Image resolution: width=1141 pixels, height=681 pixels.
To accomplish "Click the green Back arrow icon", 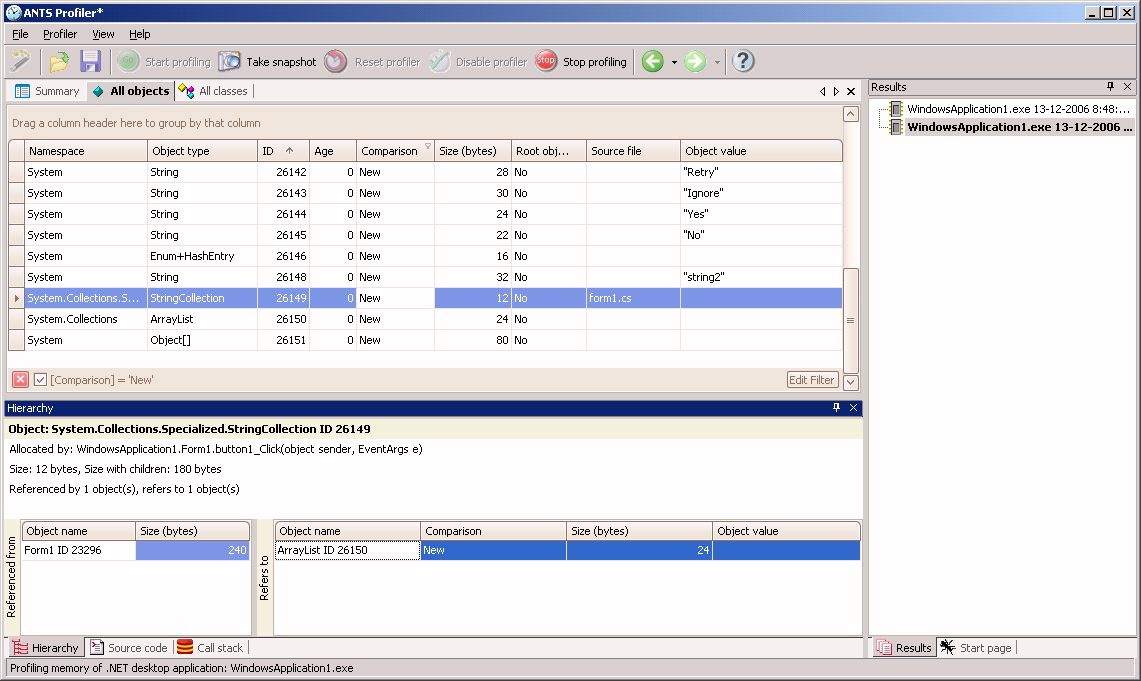I will (x=653, y=62).
